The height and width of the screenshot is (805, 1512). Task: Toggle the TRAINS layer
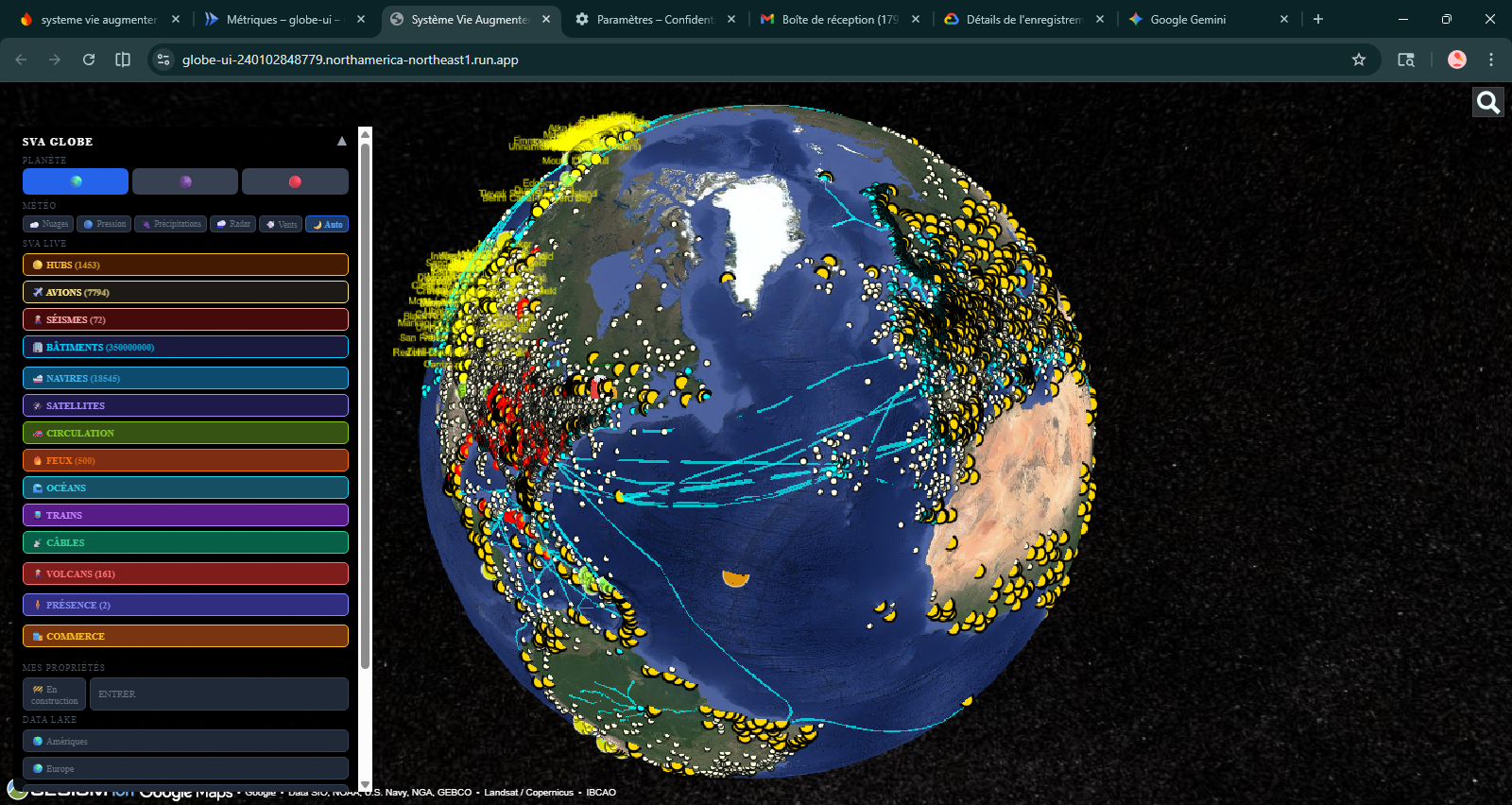click(185, 515)
